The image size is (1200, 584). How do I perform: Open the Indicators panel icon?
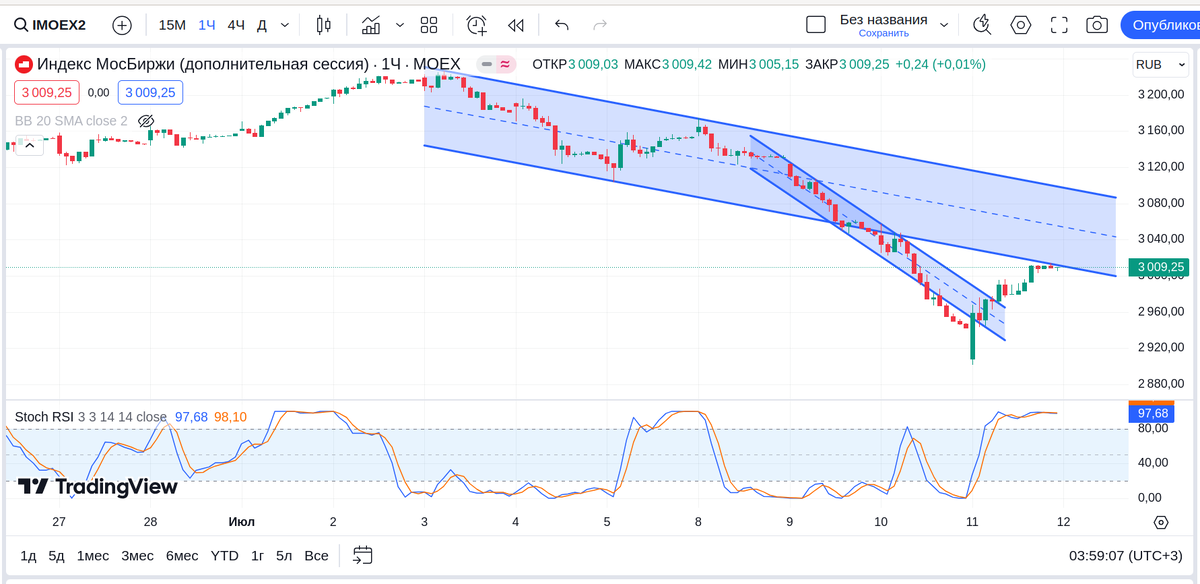pyautogui.click(x=371, y=25)
